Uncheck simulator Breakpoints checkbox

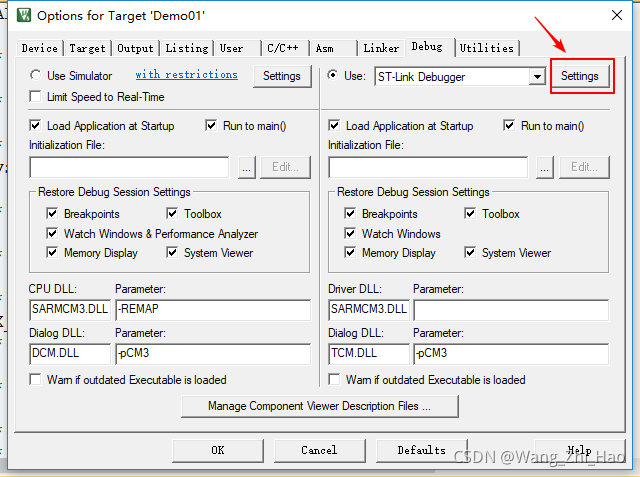coord(52,213)
